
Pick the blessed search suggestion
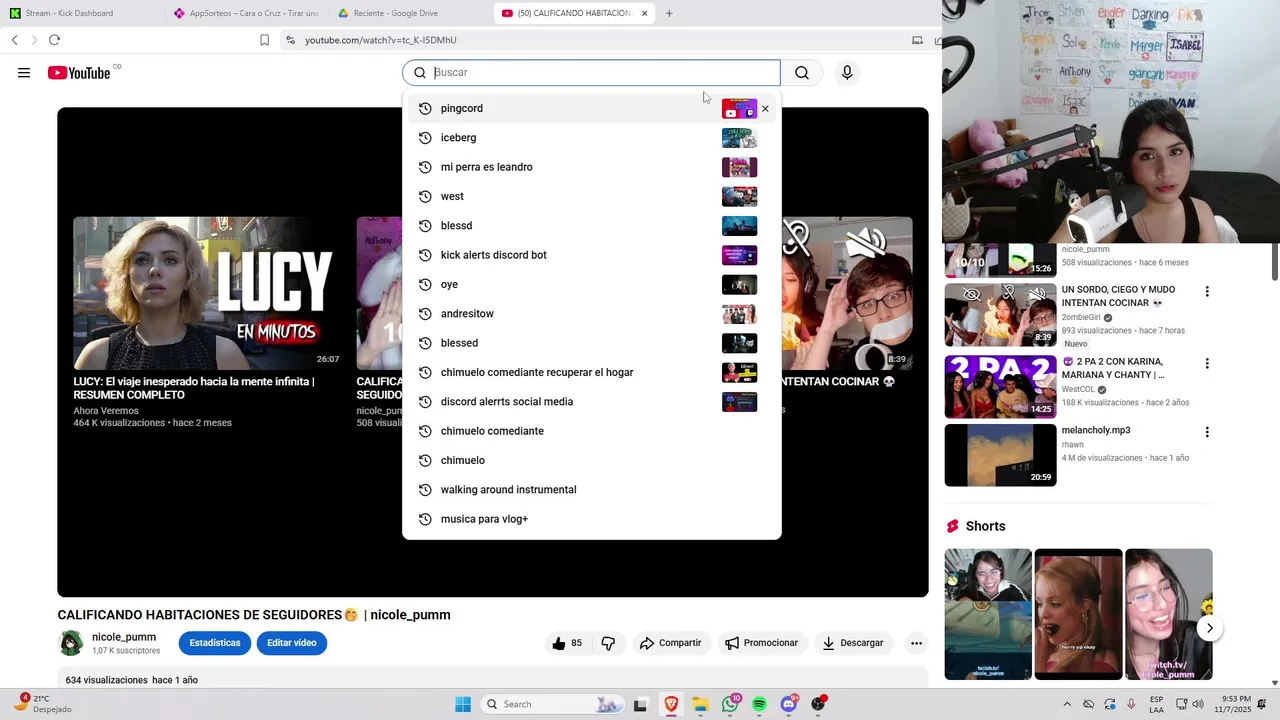pos(591,343)
